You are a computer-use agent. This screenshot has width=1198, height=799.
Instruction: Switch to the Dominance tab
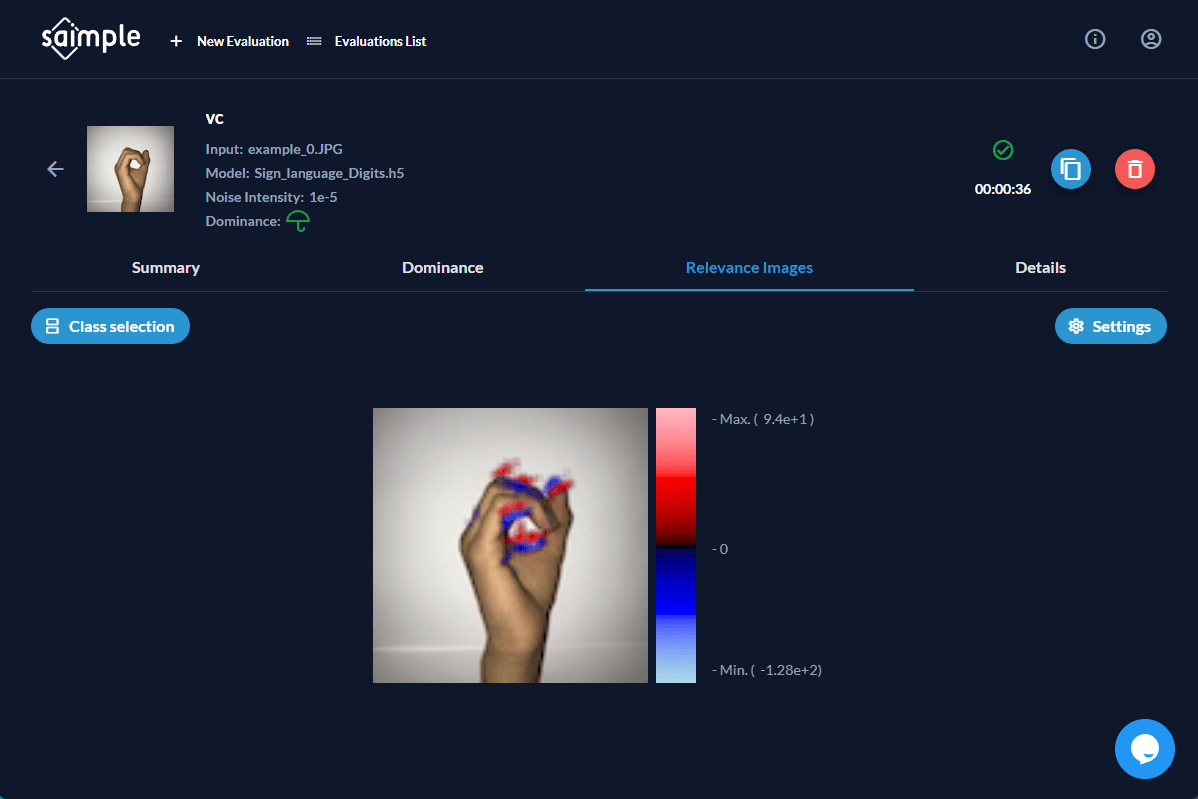click(x=442, y=268)
